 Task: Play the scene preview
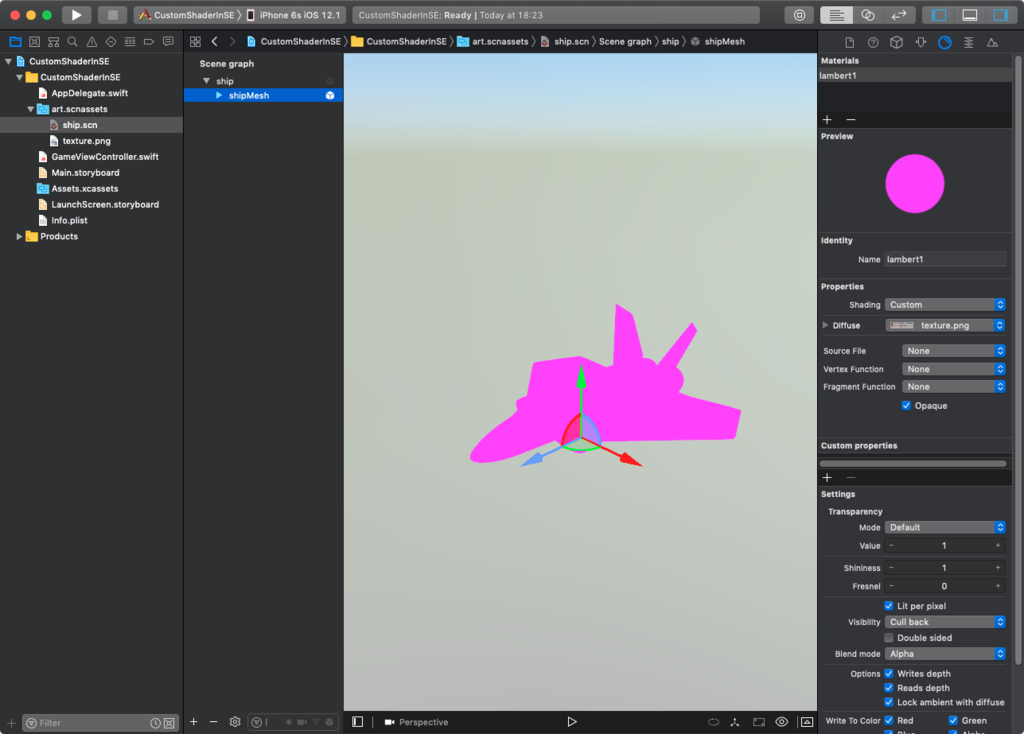point(571,722)
